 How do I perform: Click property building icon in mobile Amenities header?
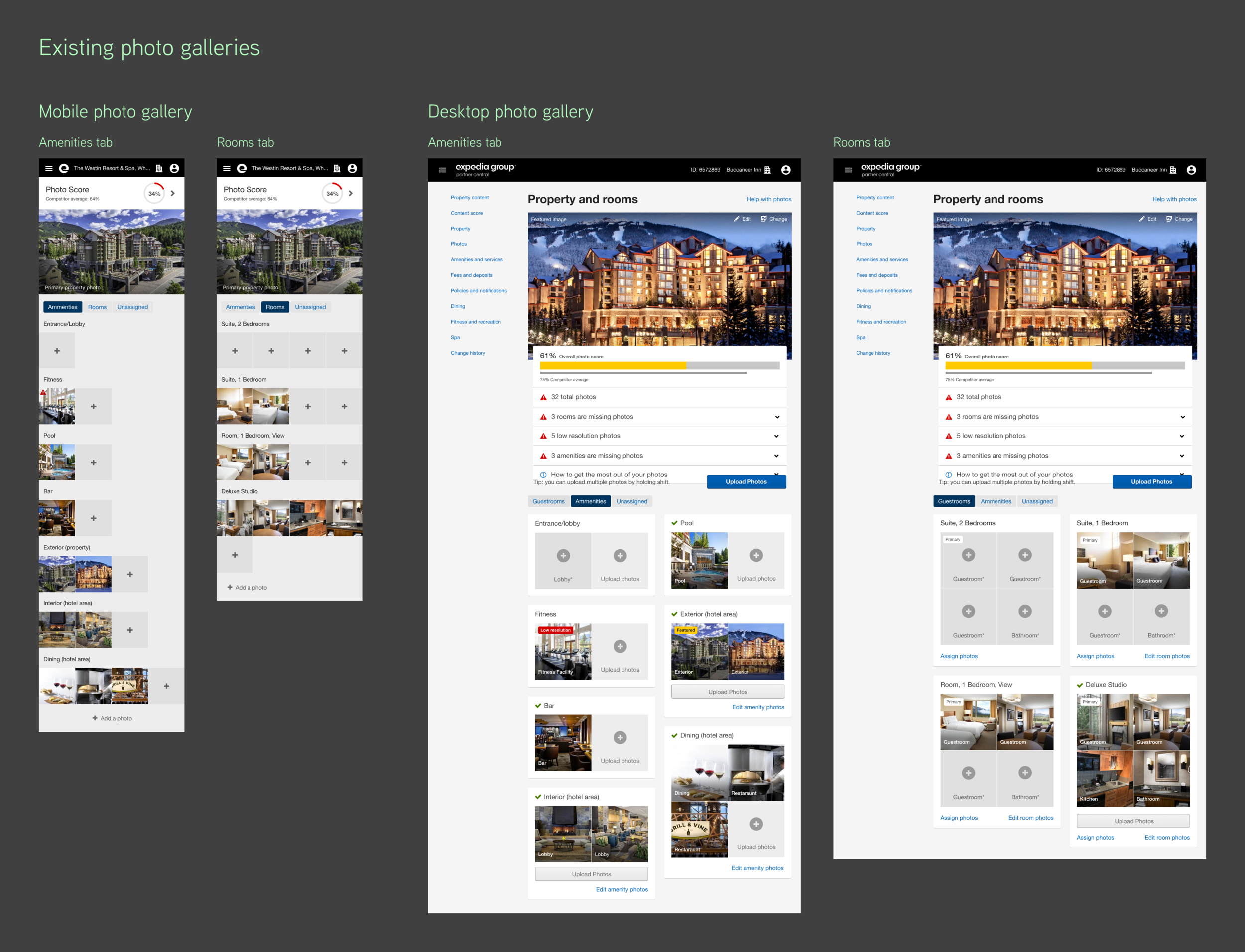pos(159,168)
